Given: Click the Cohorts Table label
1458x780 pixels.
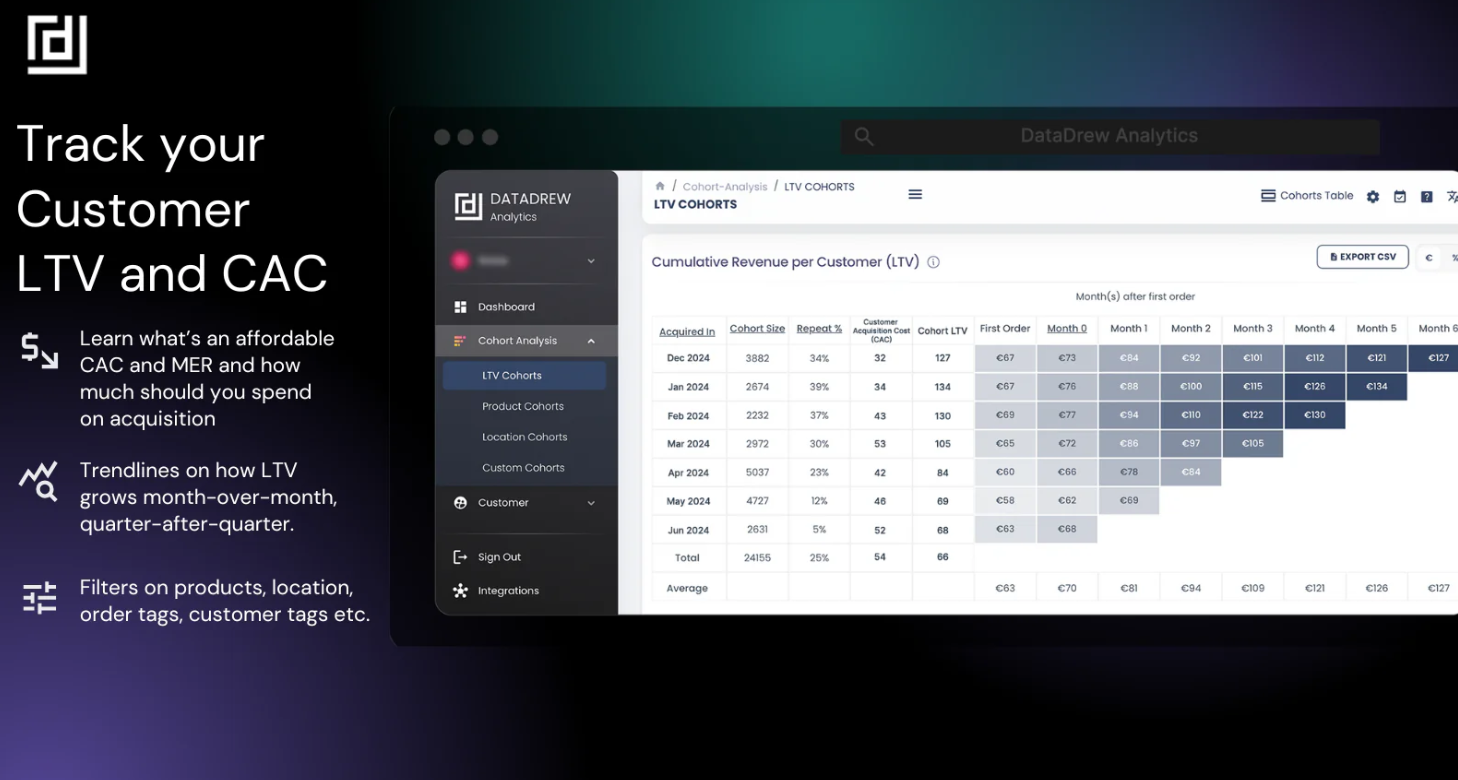Looking at the screenshot, I should (x=1317, y=196).
